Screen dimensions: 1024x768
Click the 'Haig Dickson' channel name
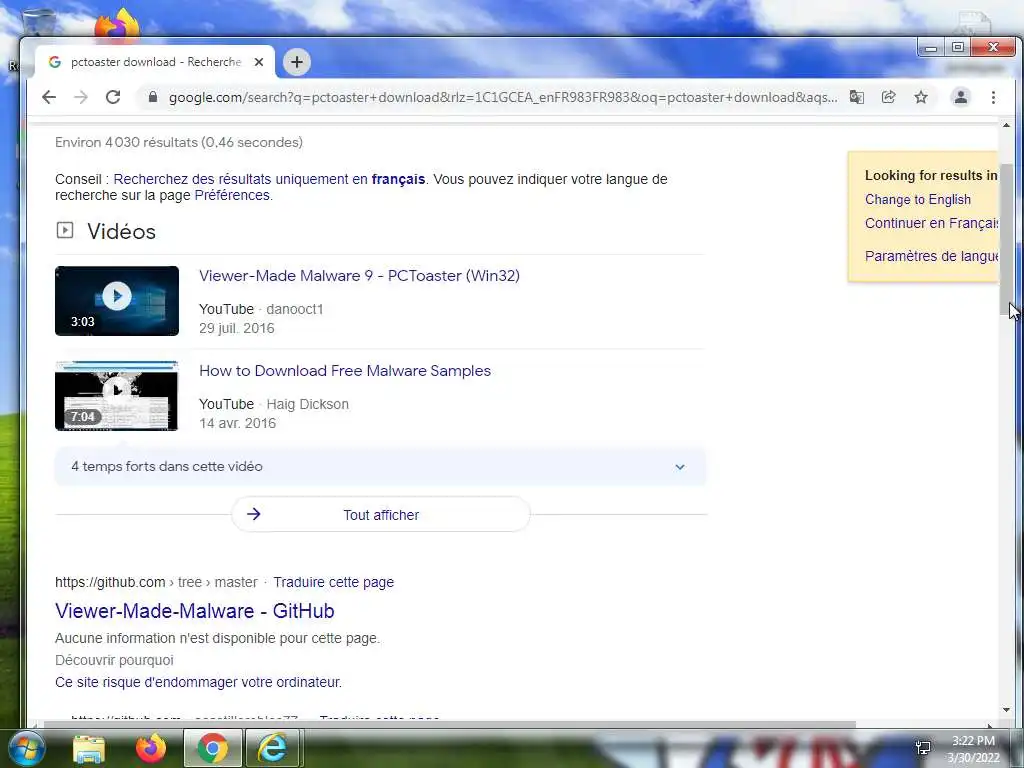point(308,404)
